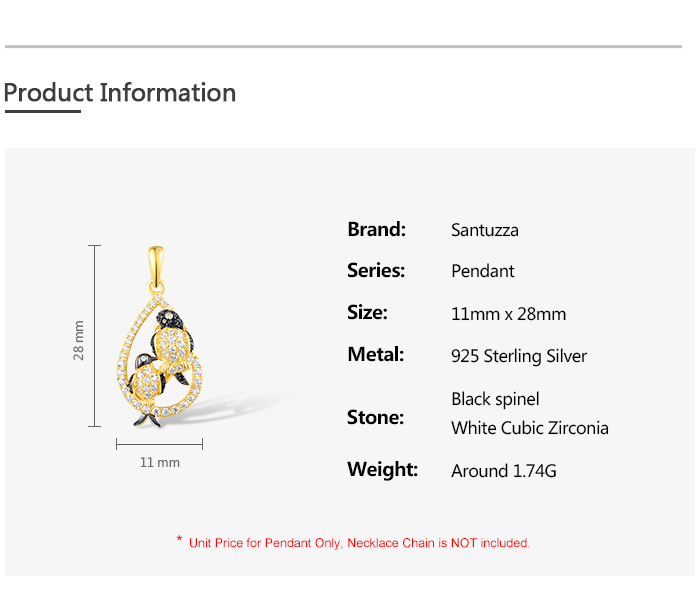The height and width of the screenshot is (615, 700).
Task: Click the Metal: field label
Action: (376, 354)
